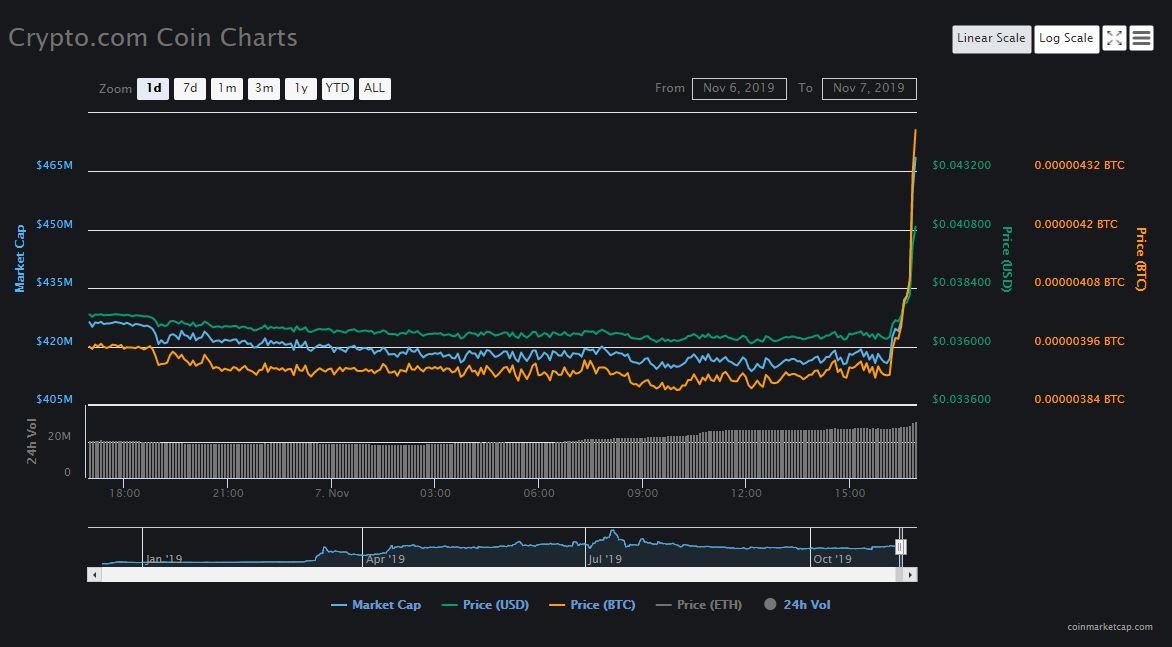
Task: Click the navigator left scroll arrow
Action: click(94, 575)
